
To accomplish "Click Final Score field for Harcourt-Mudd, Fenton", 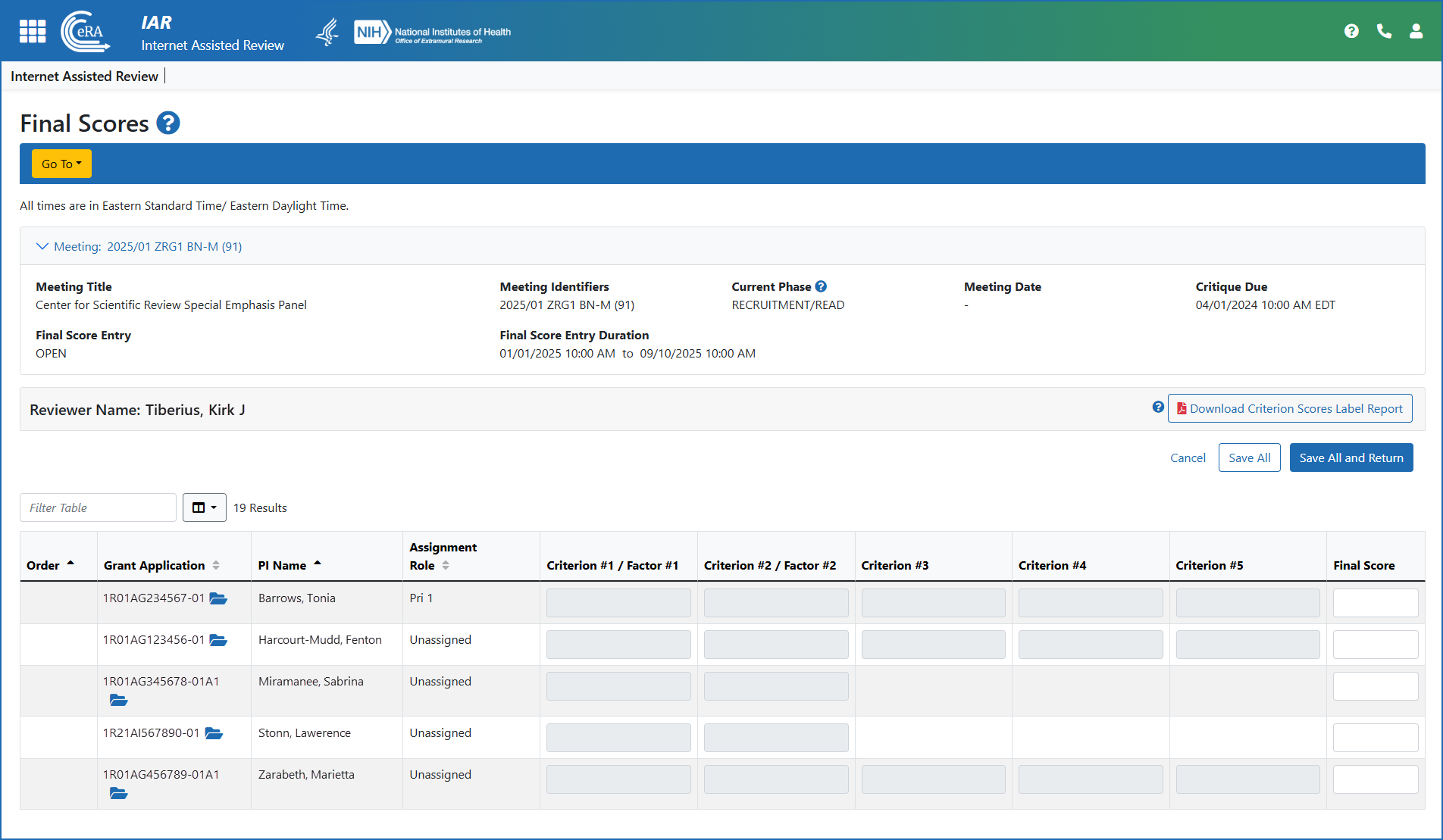I will 1376,645.
